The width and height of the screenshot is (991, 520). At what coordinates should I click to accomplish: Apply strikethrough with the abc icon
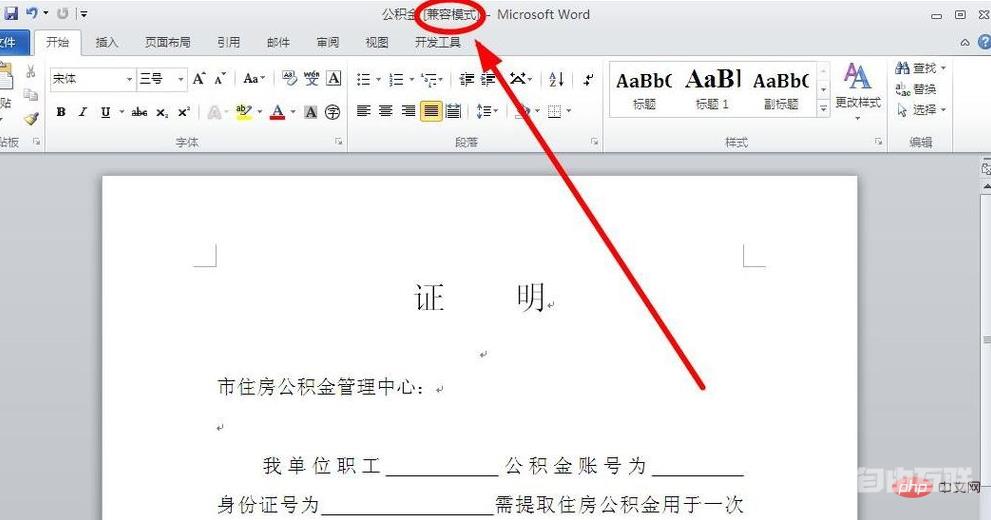[139, 112]
